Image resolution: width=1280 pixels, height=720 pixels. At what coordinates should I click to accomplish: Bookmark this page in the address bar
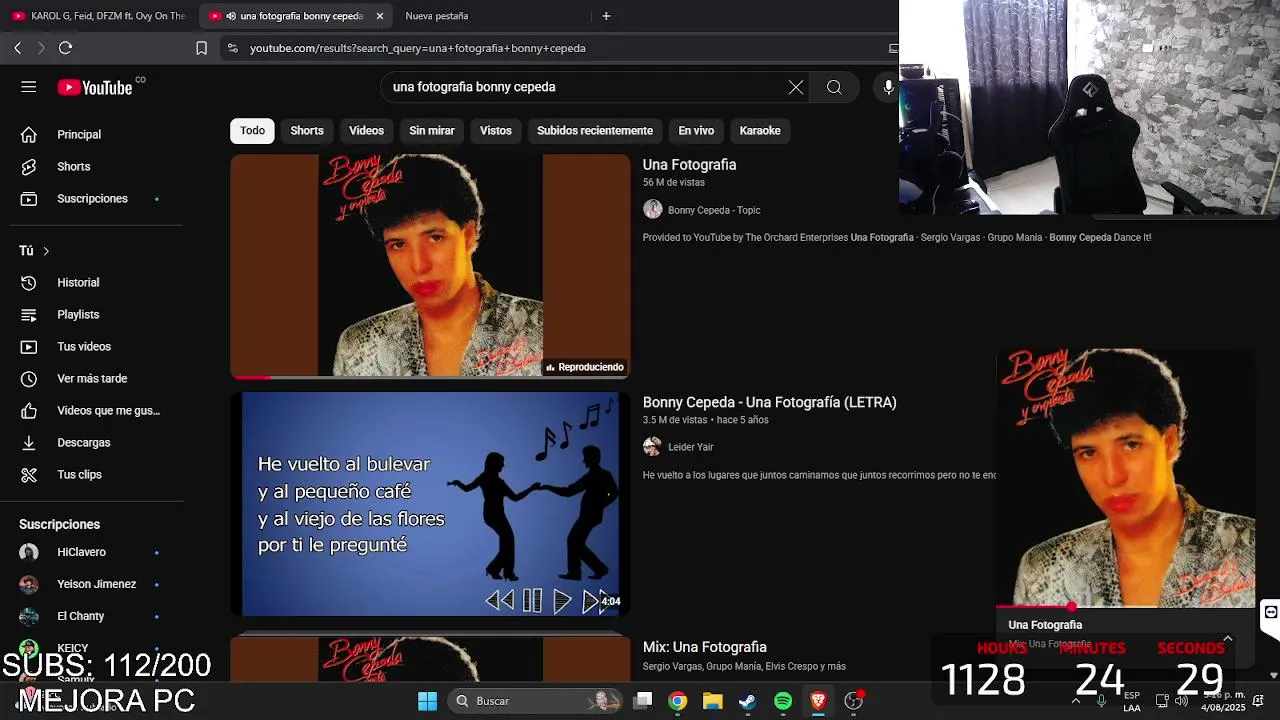pos(201,48)
